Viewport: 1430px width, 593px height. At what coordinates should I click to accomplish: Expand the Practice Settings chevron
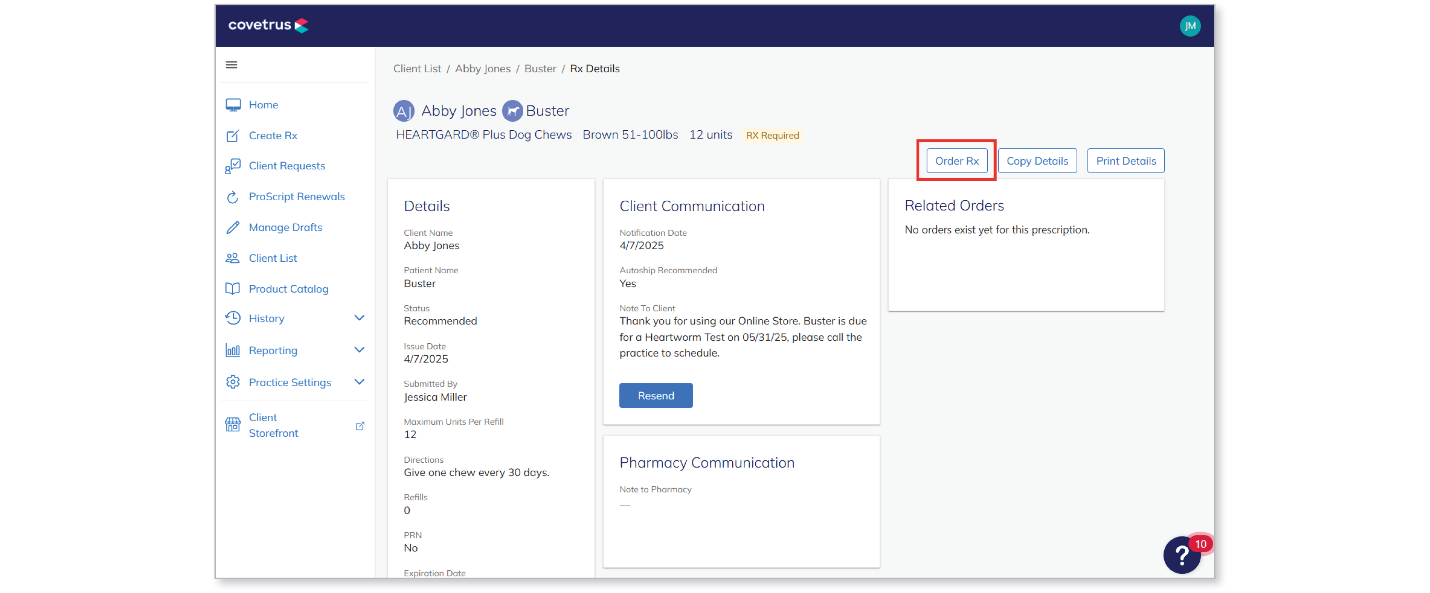coord(360,383)
